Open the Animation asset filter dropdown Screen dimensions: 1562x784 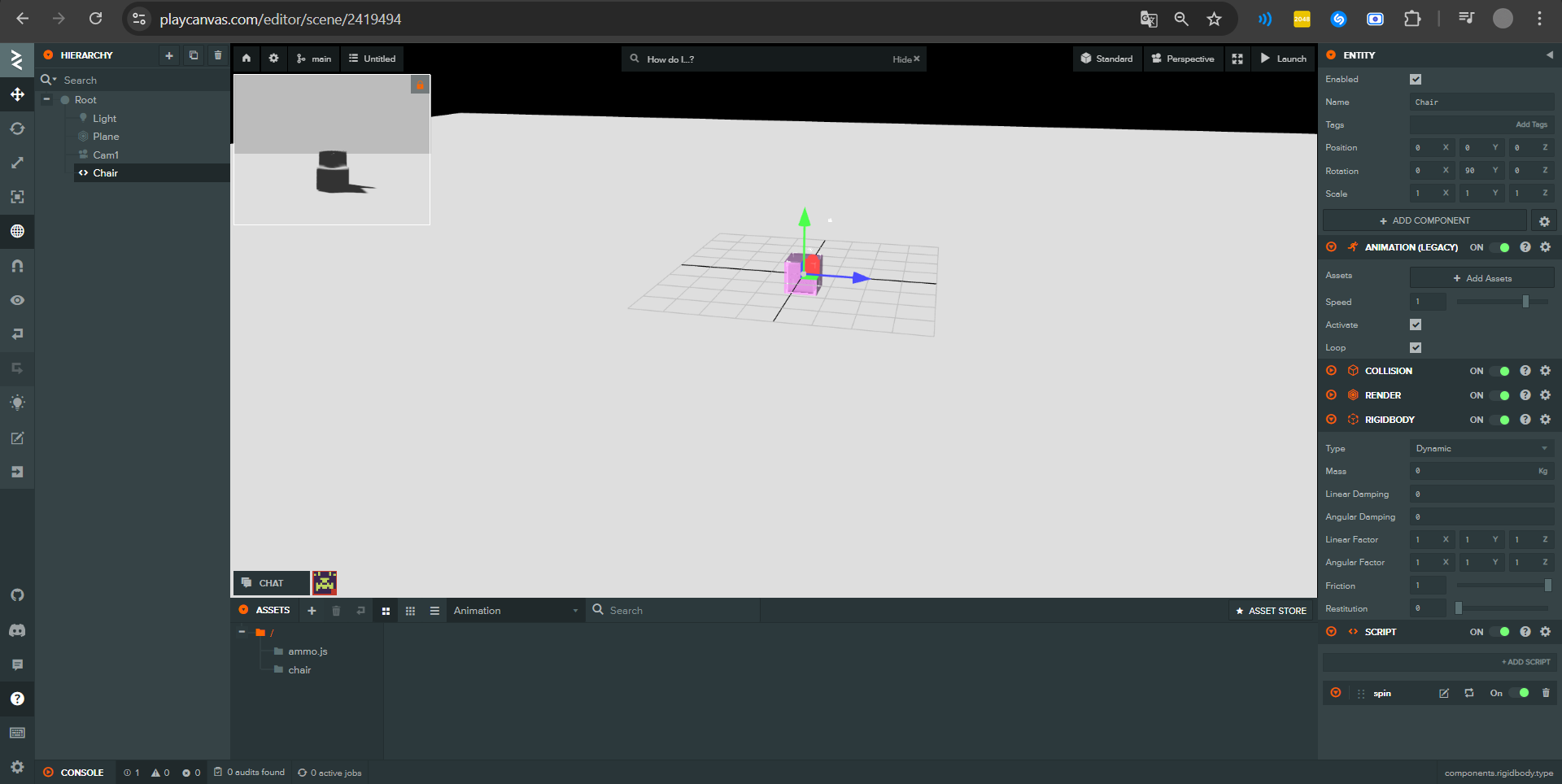pos(515,611)
